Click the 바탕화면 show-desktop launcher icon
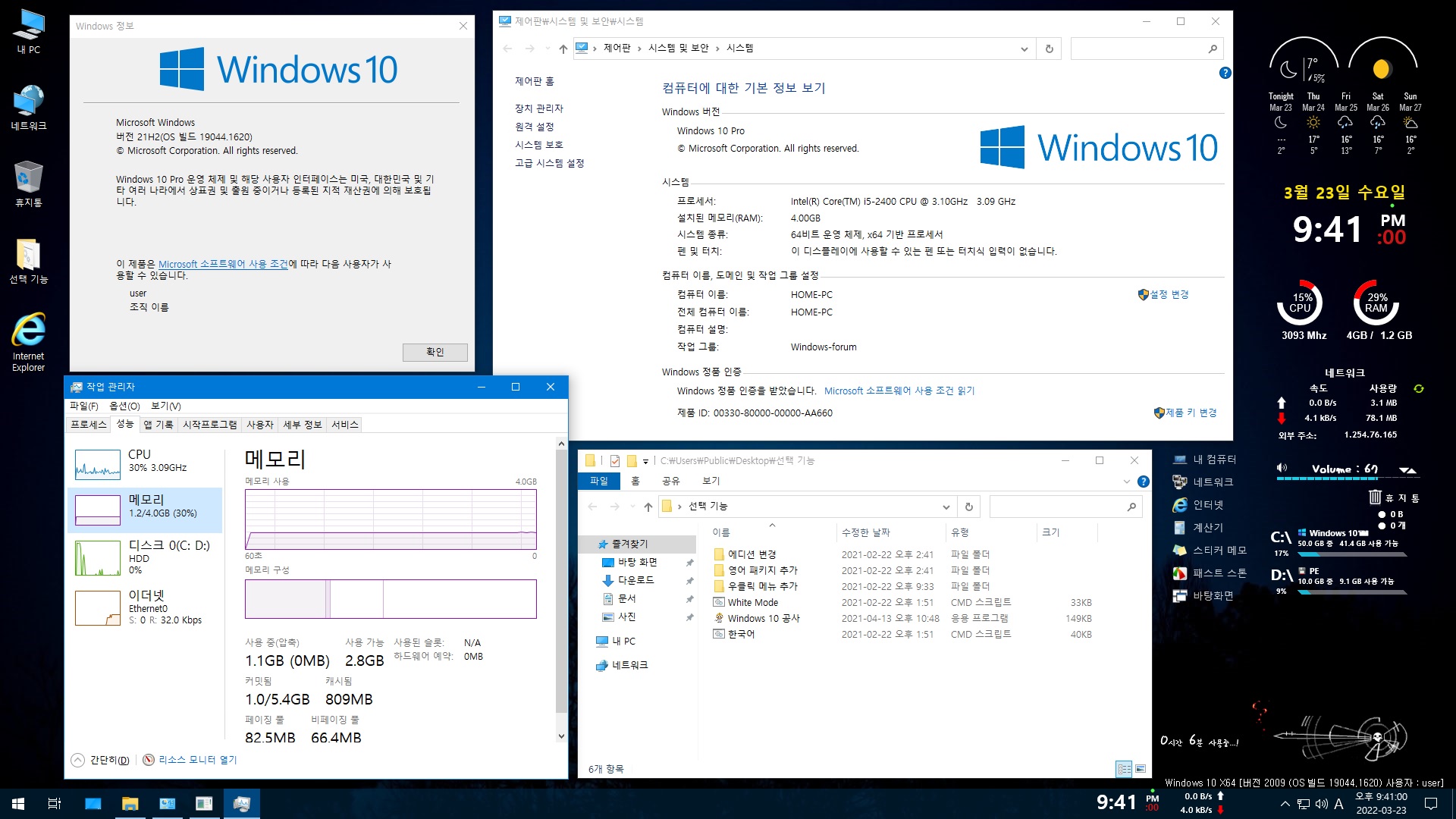Image resolution: width=1456 pixels, height=819 pixels. [x=1180, y=596]
